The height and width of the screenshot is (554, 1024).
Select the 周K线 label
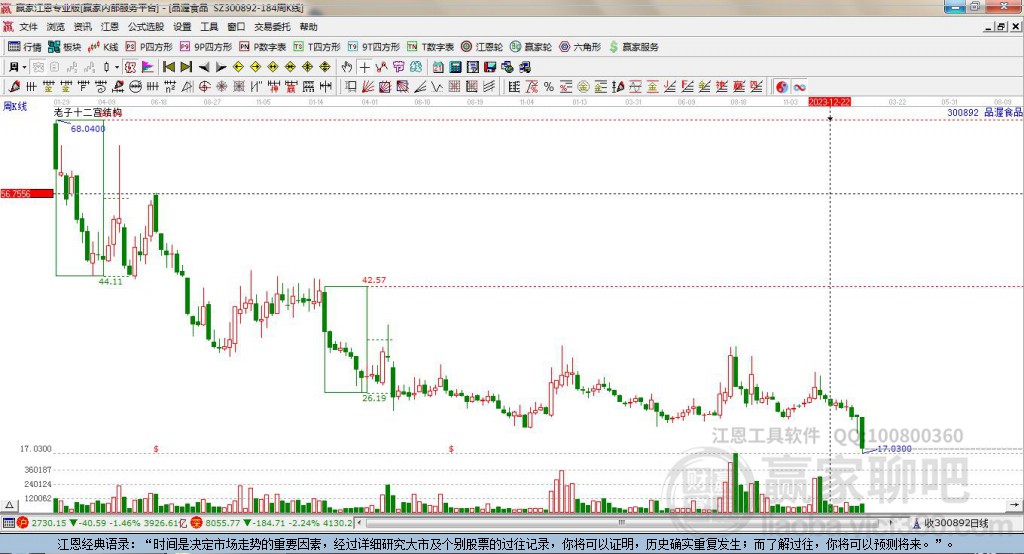[15, 106]
